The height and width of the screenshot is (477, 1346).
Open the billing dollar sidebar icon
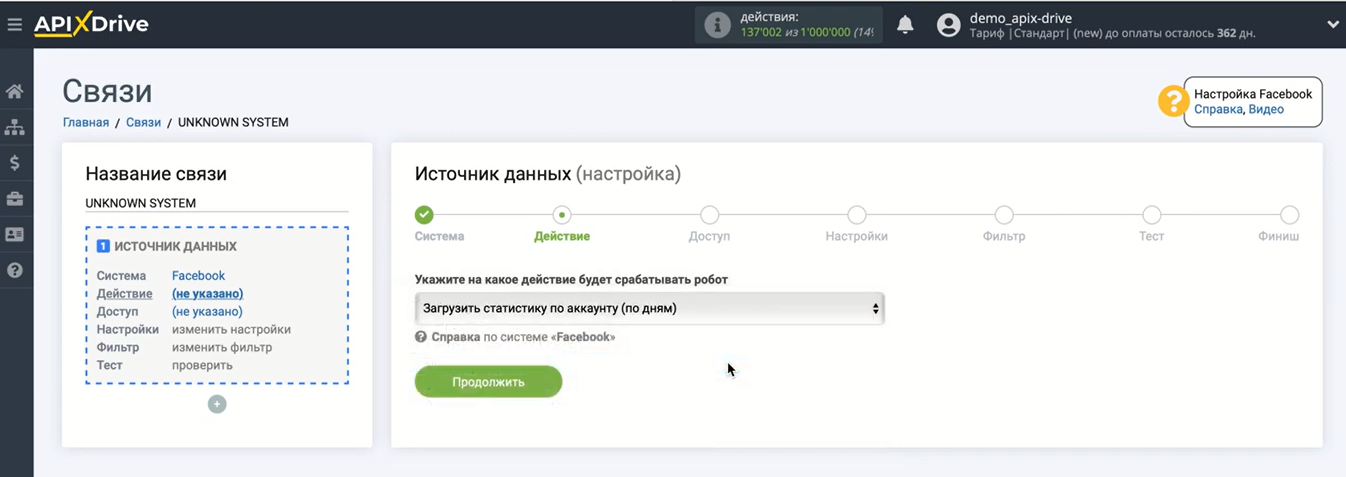click(x=15, y=163)
